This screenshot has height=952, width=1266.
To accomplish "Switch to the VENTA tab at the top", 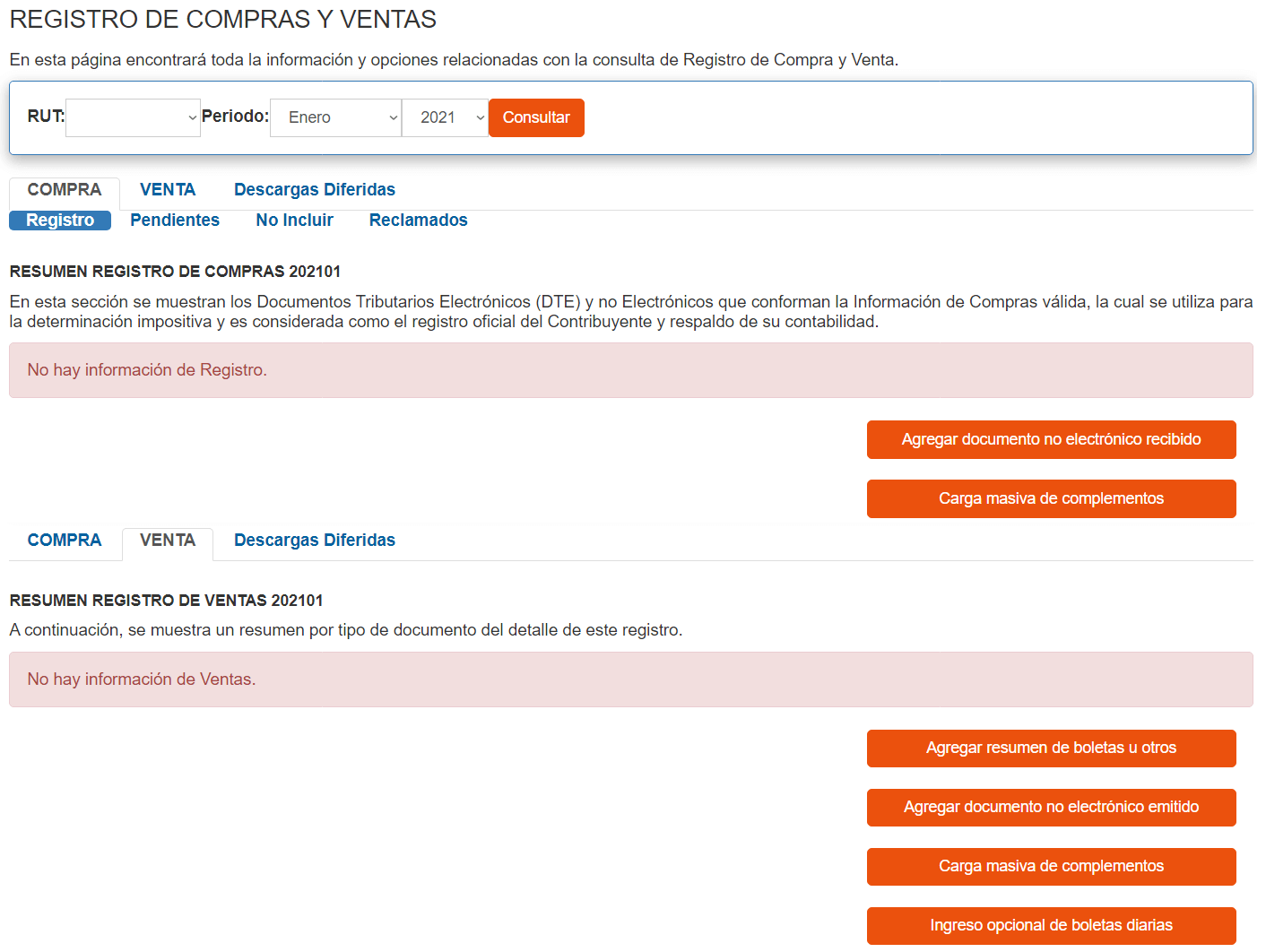I will [x=168, y=189].
